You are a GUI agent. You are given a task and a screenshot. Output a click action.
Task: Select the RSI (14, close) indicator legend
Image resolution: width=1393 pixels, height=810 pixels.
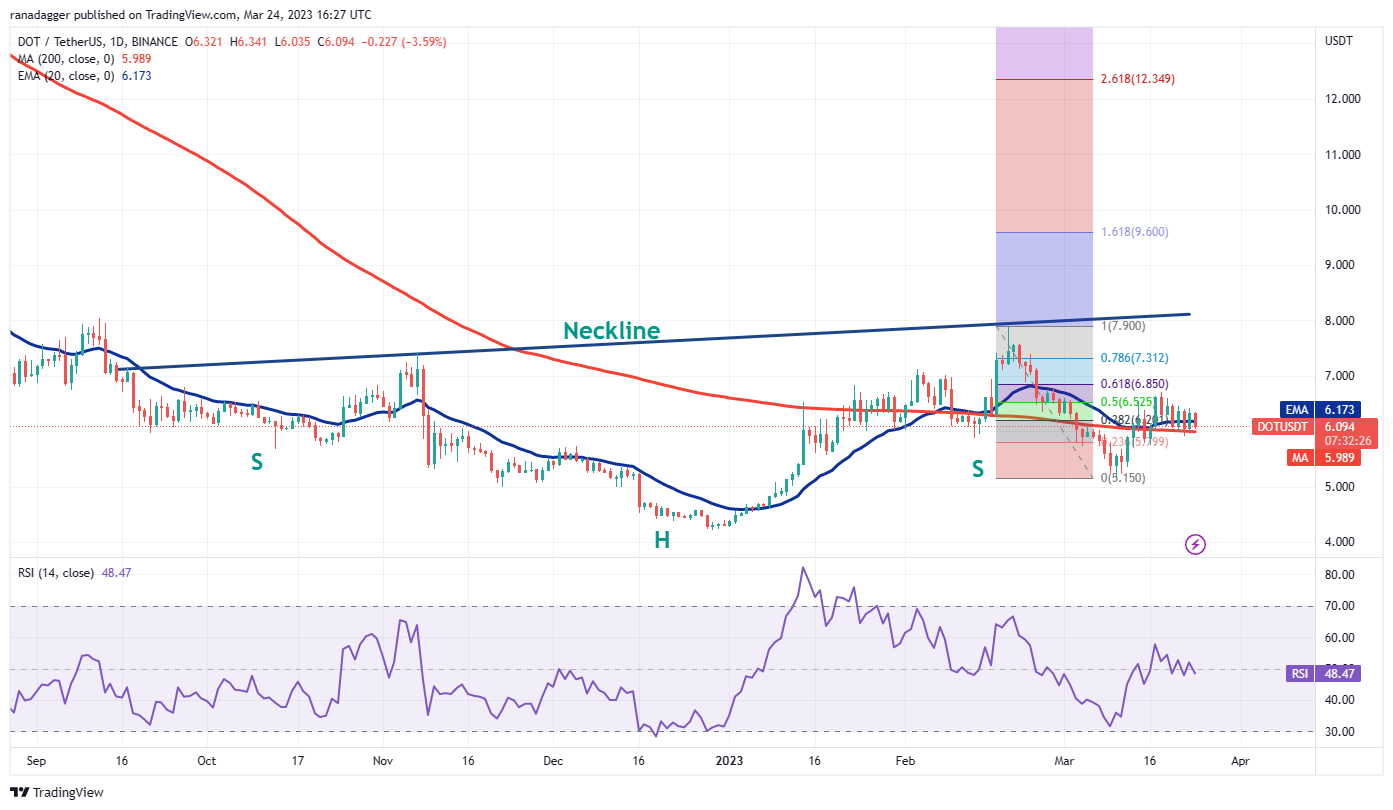[x=56, y=573]
